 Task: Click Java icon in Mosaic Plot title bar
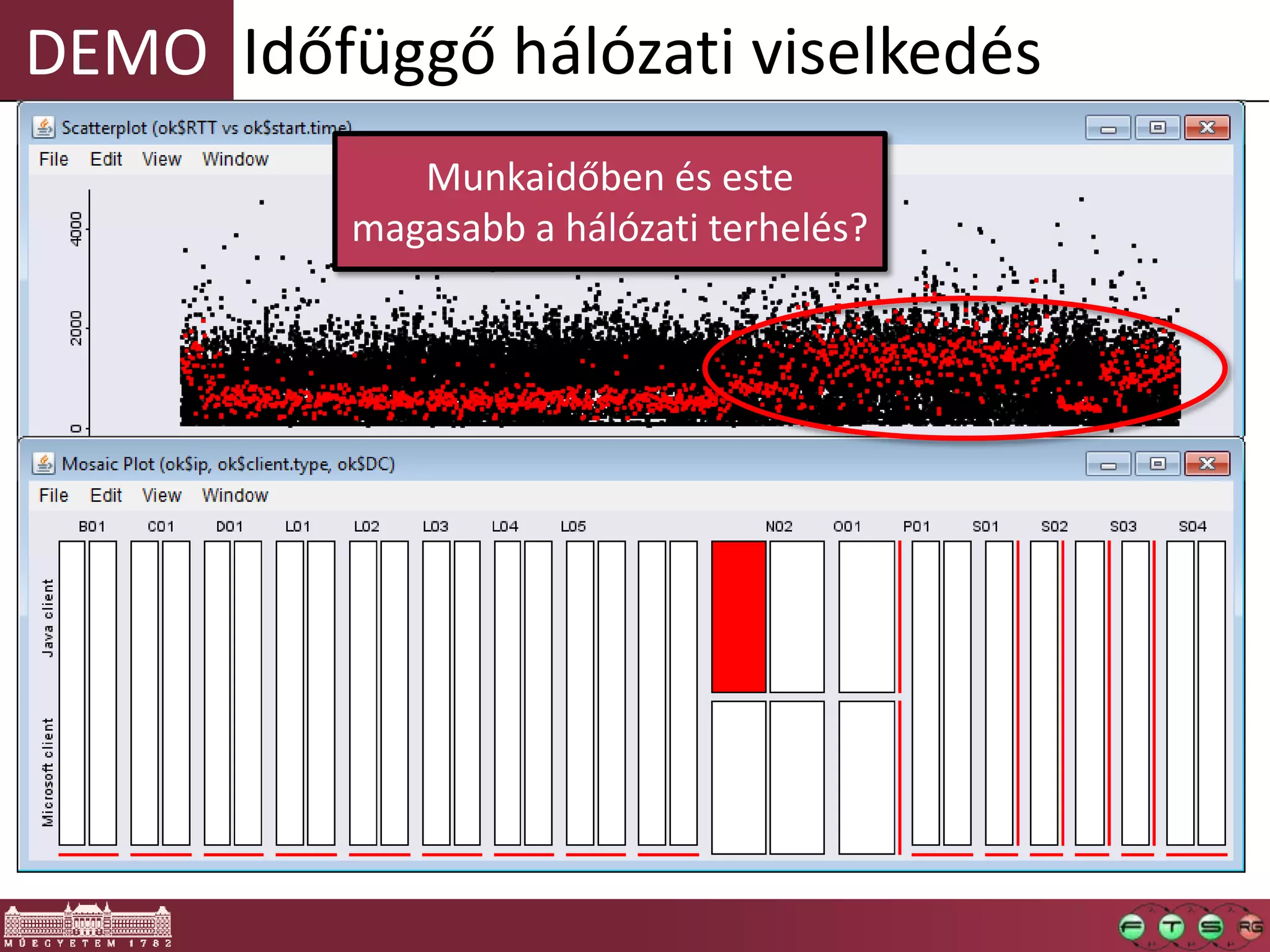(43, 464)
